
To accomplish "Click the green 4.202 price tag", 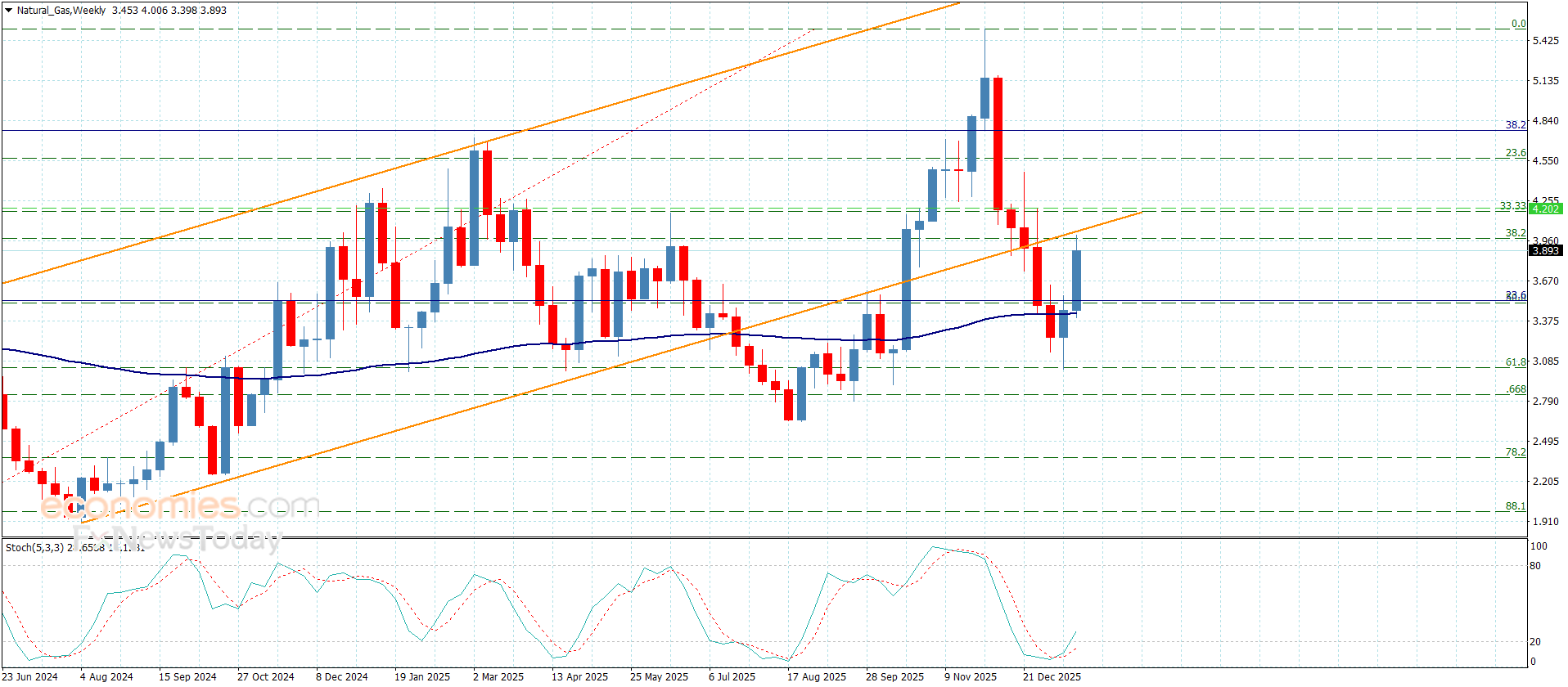I will (1545, 209).
